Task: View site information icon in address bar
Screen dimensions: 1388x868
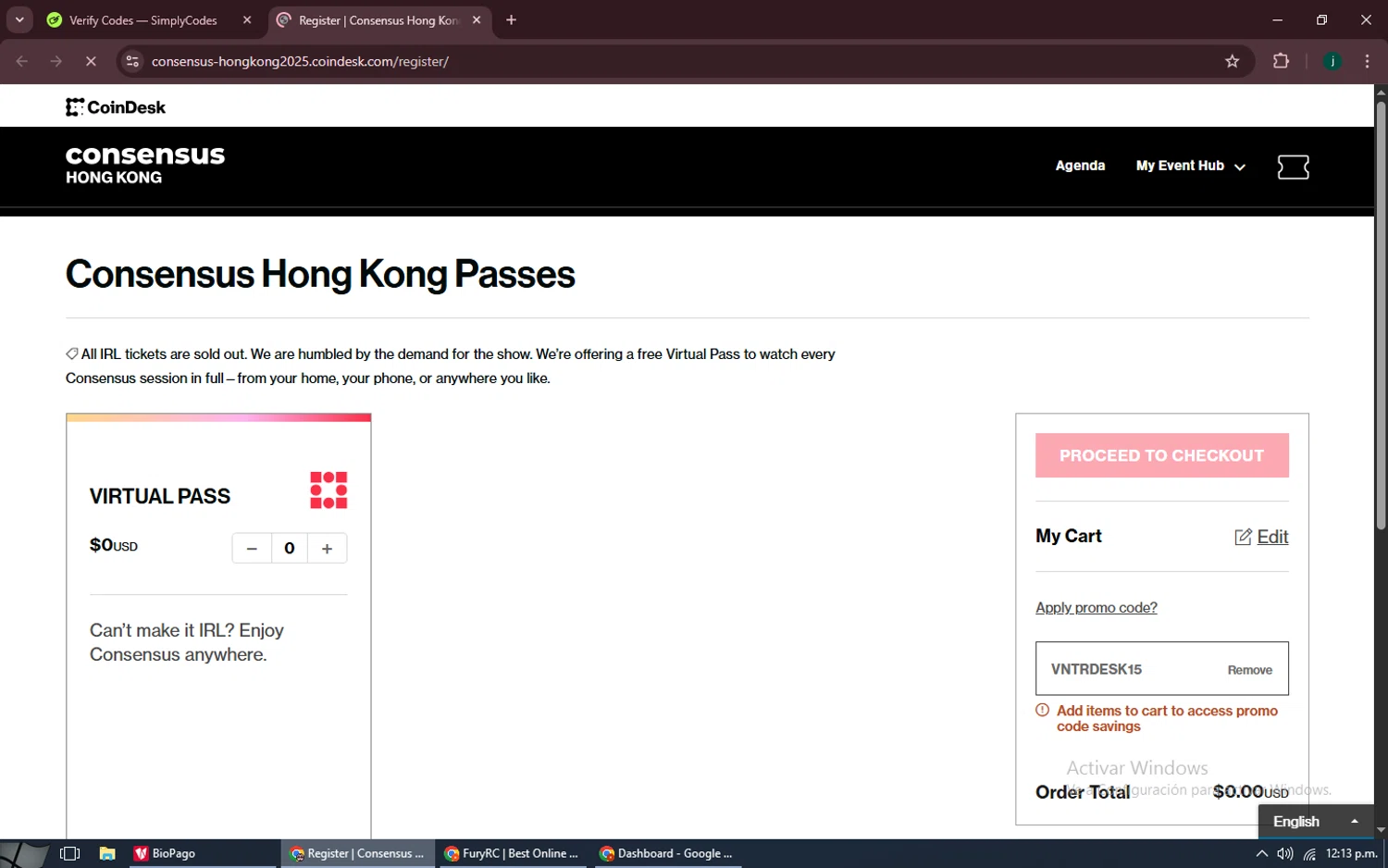Action: coord(133,61)
